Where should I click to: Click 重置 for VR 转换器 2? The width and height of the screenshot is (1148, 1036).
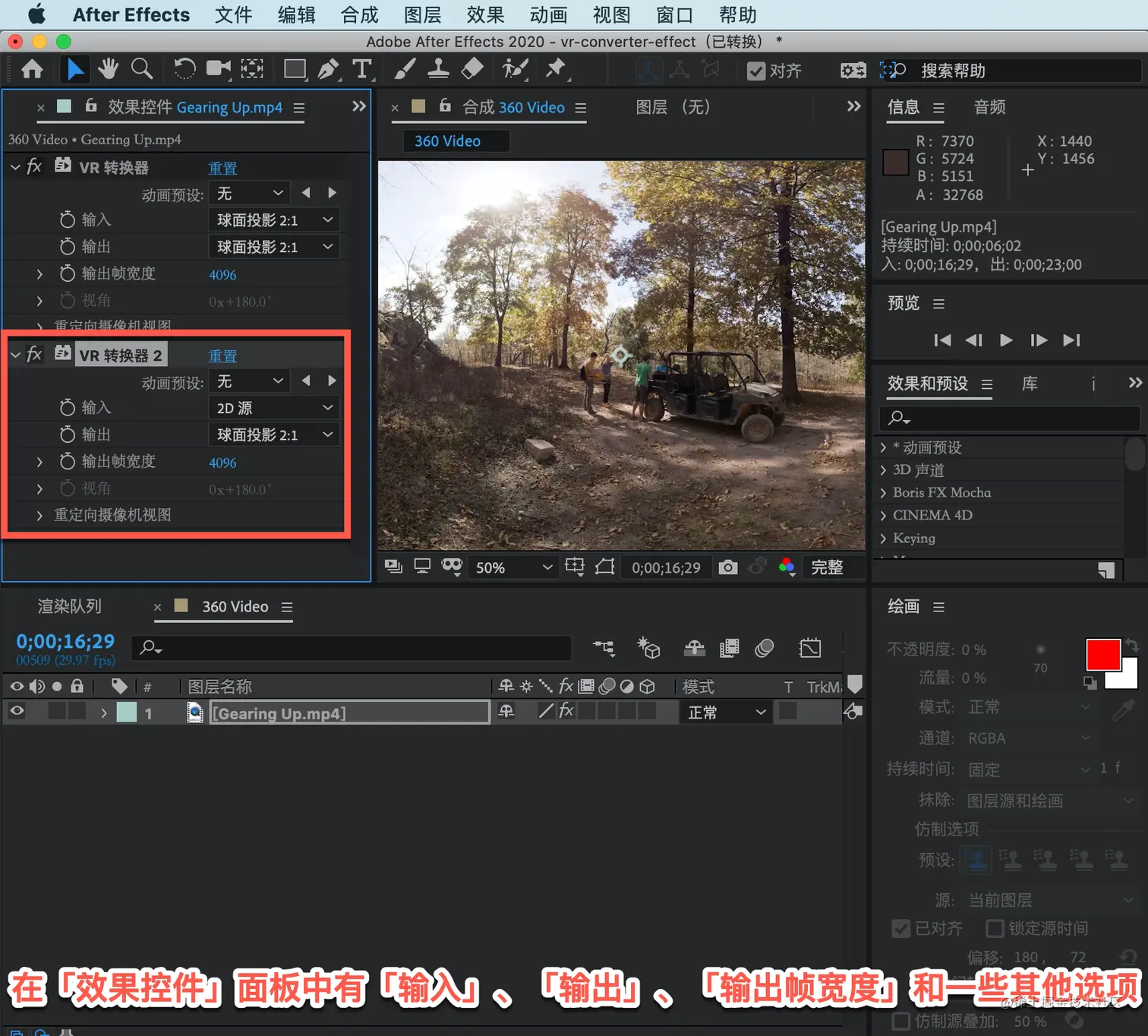pyautogui.click(x=222, y=355)
